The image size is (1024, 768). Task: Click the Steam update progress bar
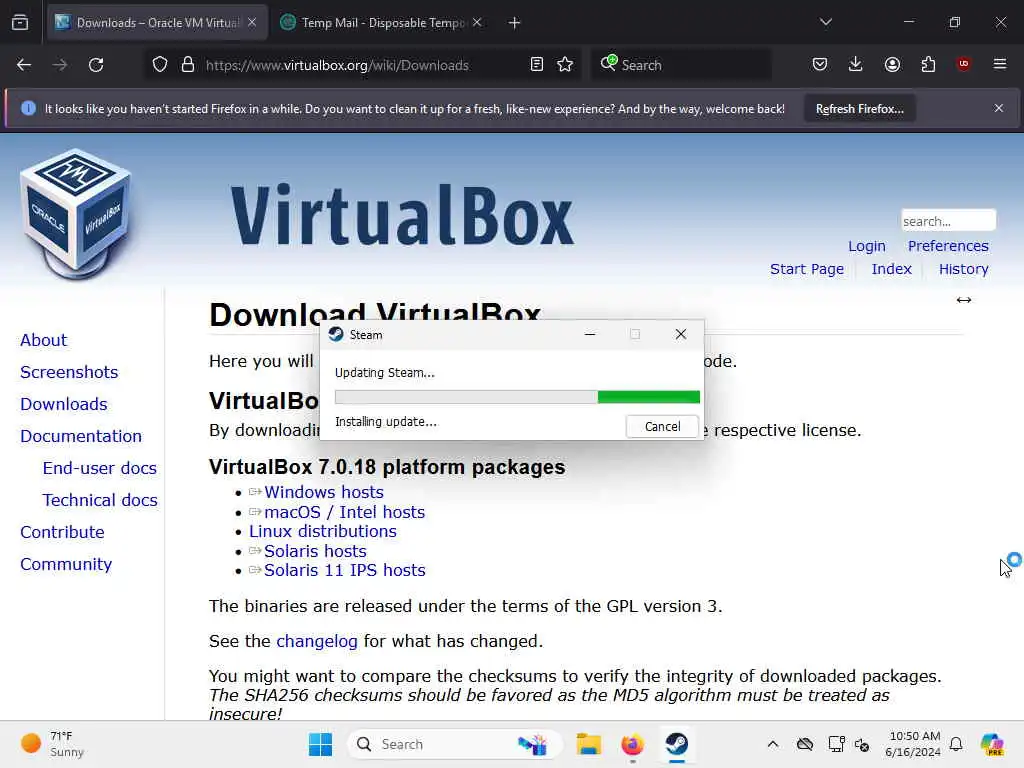517,397
